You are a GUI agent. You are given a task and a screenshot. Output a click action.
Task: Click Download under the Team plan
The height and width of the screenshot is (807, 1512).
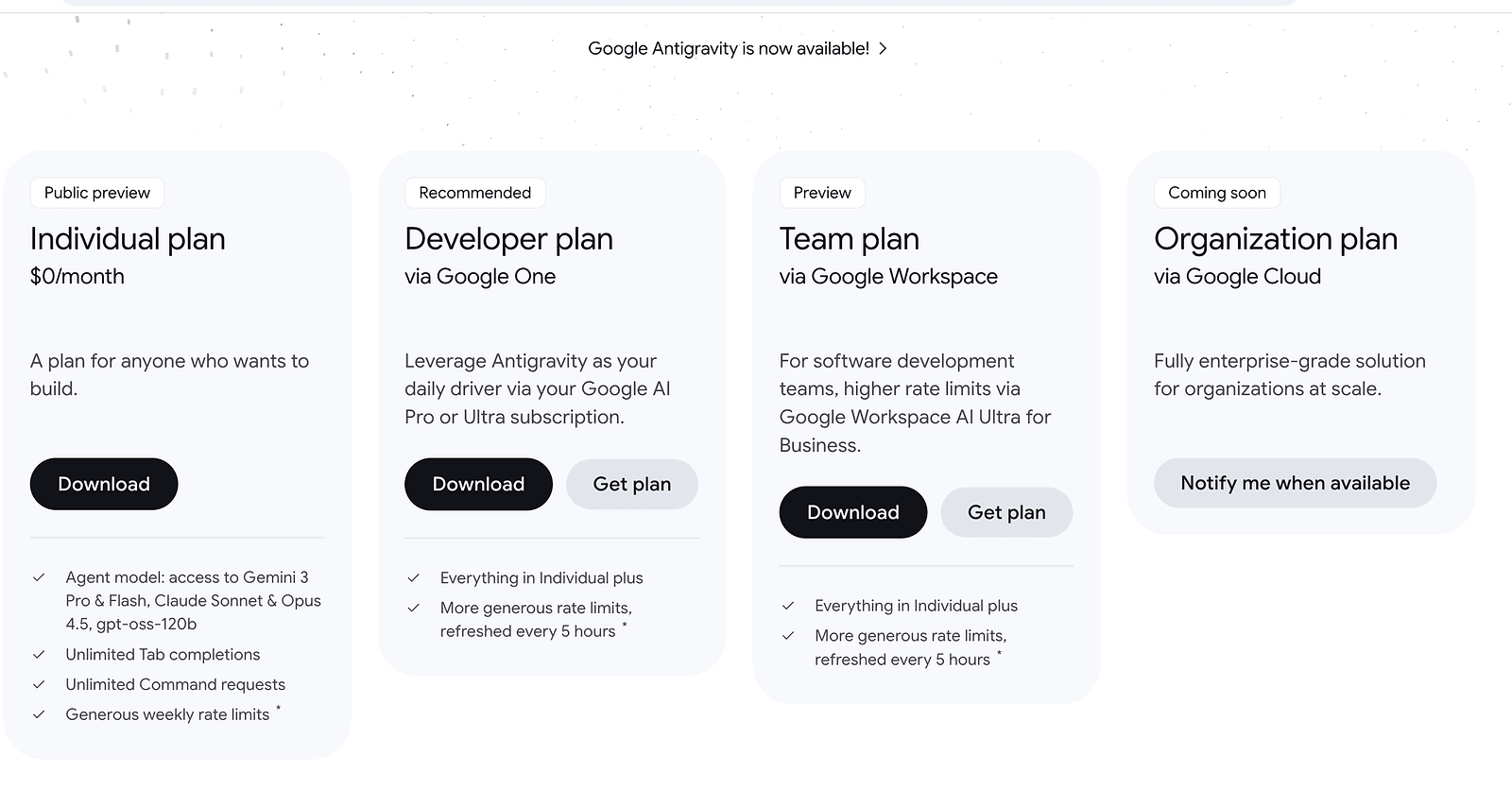(852, 512)
